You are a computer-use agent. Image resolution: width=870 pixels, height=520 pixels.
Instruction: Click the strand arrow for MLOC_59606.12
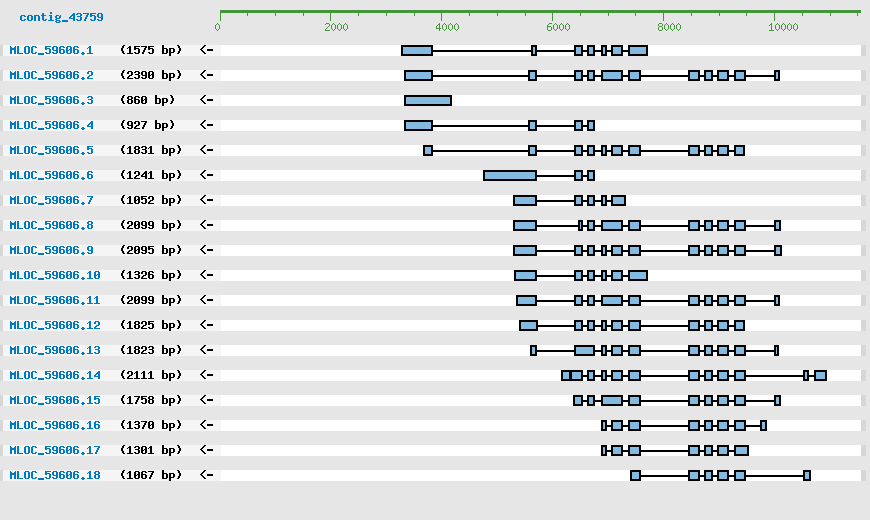pyautogui.click(x=206, y=325)
